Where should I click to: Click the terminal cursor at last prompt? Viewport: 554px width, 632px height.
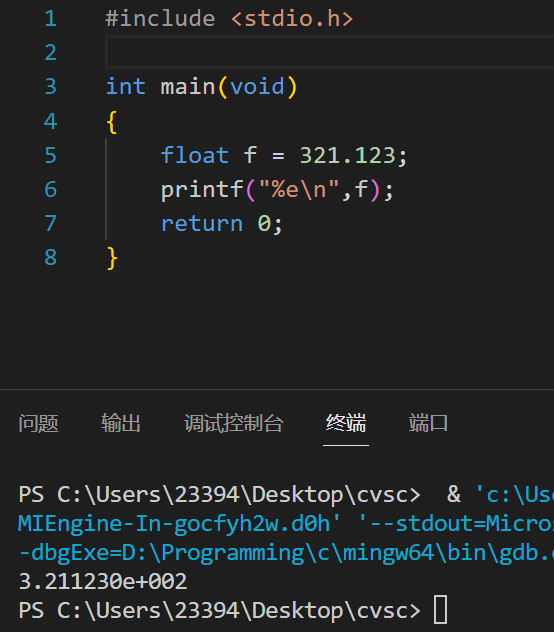(x=440, y=609)
